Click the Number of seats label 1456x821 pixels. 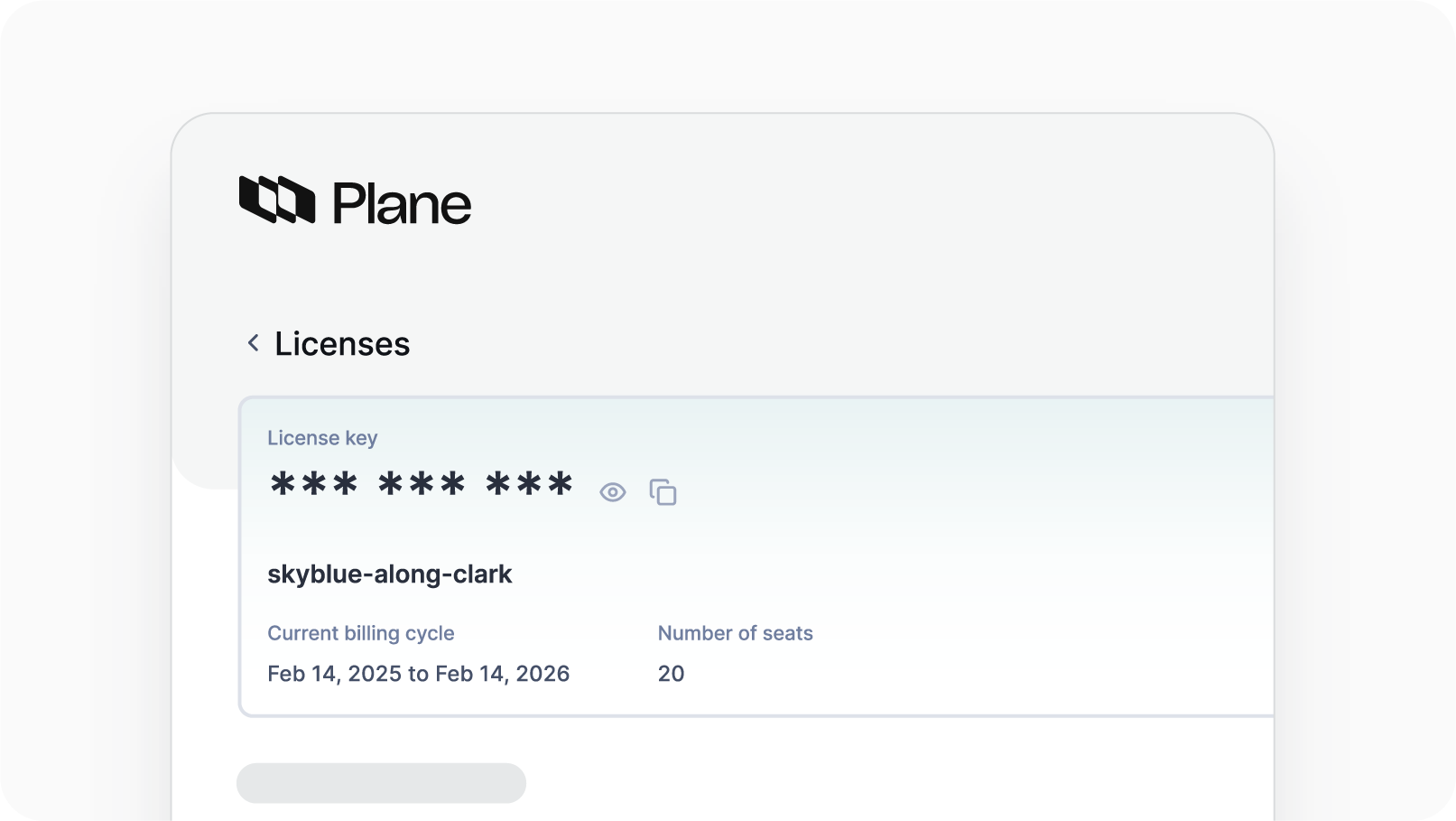pyautogui.click(x=735, y=633)
